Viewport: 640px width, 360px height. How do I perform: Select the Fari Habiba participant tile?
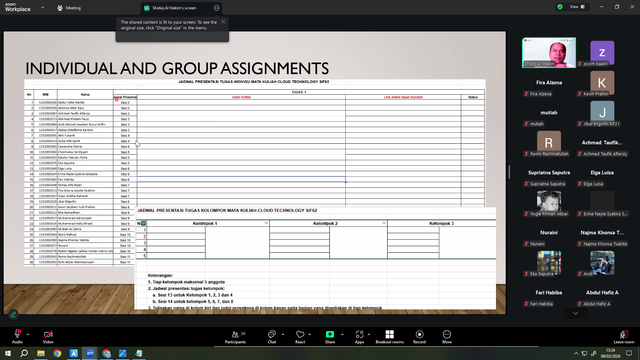click(x=549, y=293)
